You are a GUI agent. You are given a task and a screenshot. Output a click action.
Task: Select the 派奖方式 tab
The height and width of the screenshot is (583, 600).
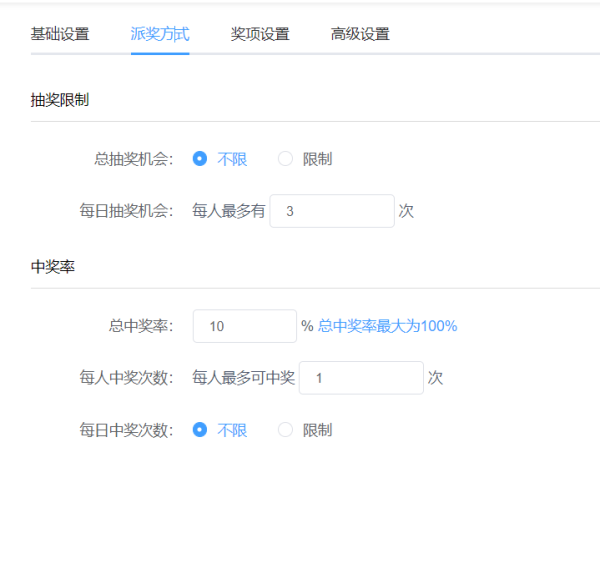tap(160, 34)
